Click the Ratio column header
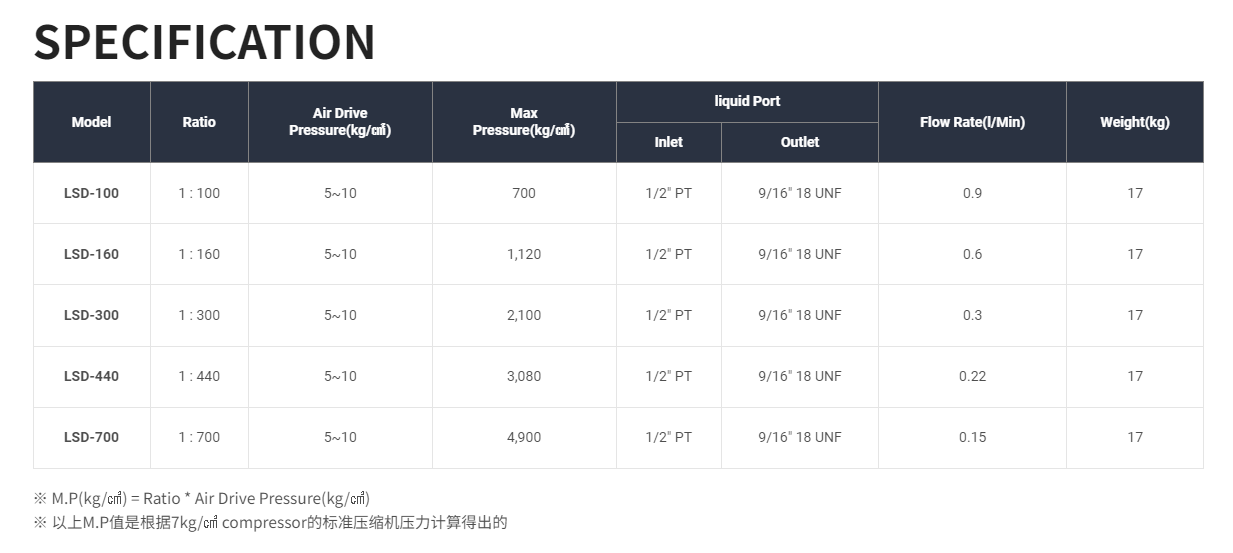 click(x=199, y=122)
